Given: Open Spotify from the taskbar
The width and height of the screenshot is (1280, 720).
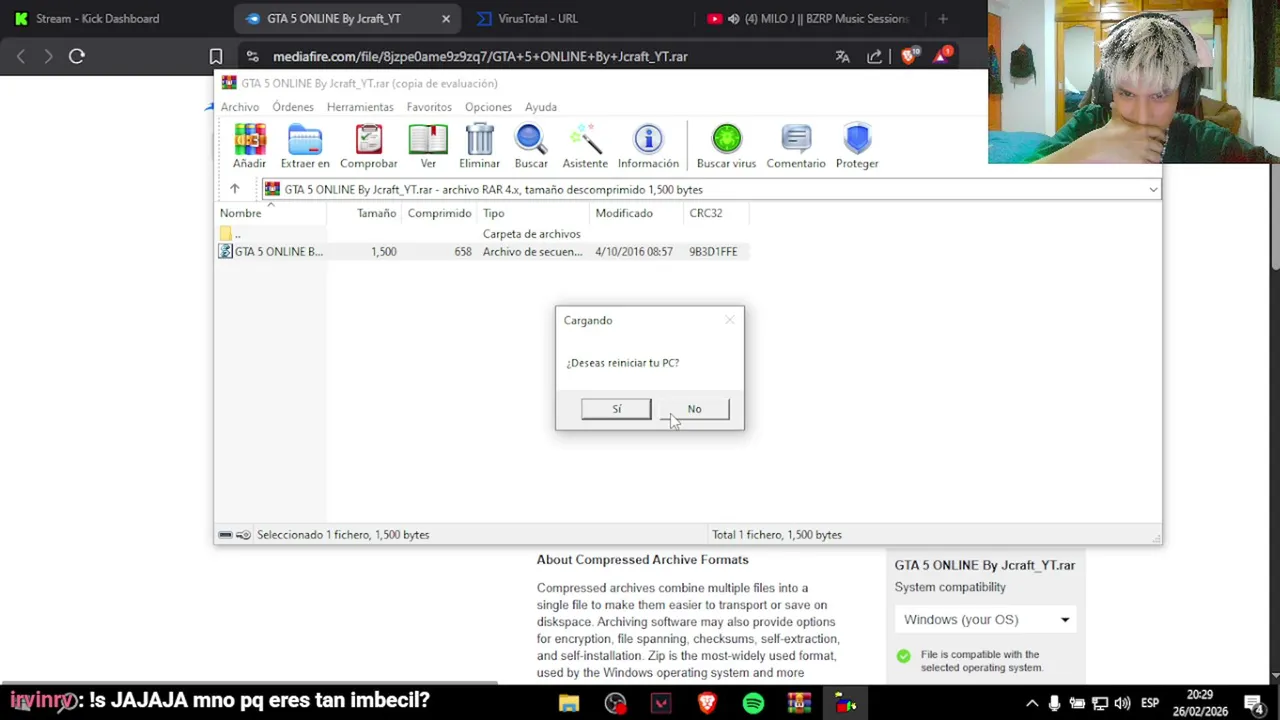Looking at the screenshot, I should (x=753, y=703).
